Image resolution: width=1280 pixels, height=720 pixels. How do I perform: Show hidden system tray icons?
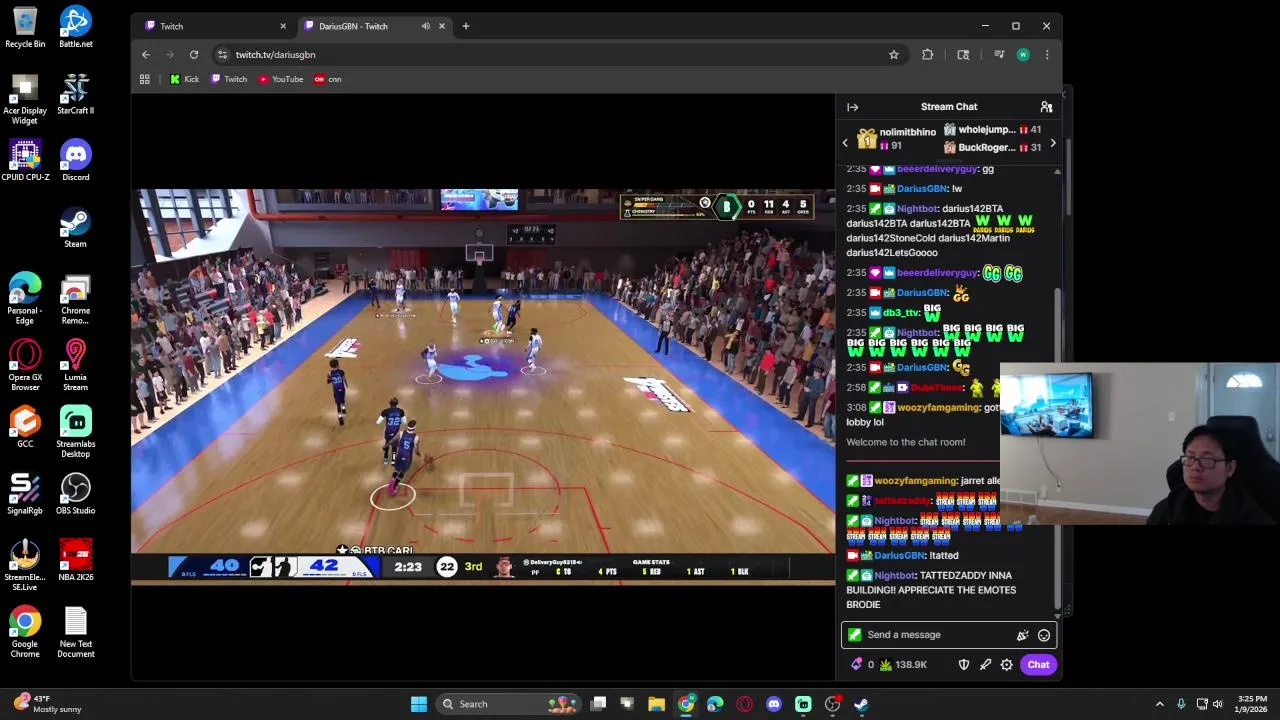(x=1160, y=704)
